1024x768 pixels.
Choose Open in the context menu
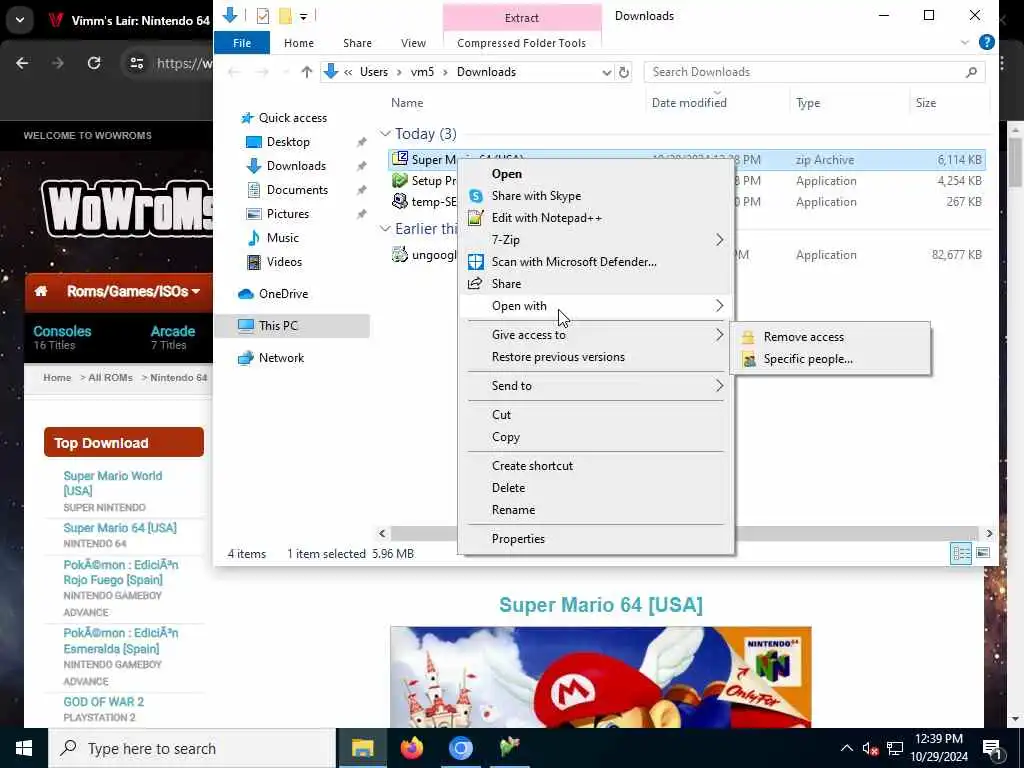(507, 174)
